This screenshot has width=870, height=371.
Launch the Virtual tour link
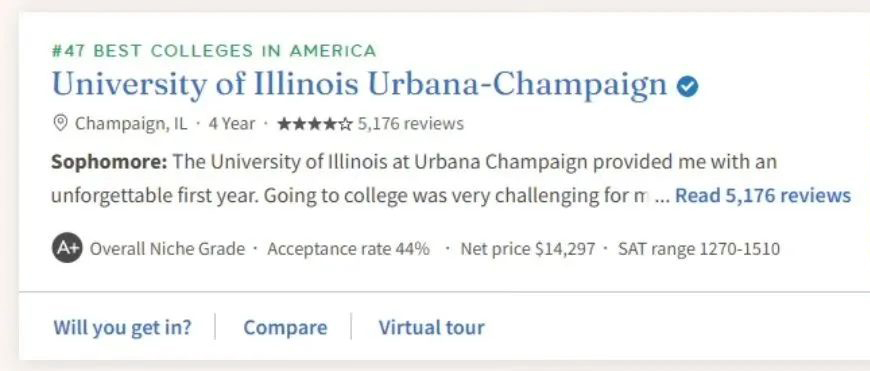(431, 327)
